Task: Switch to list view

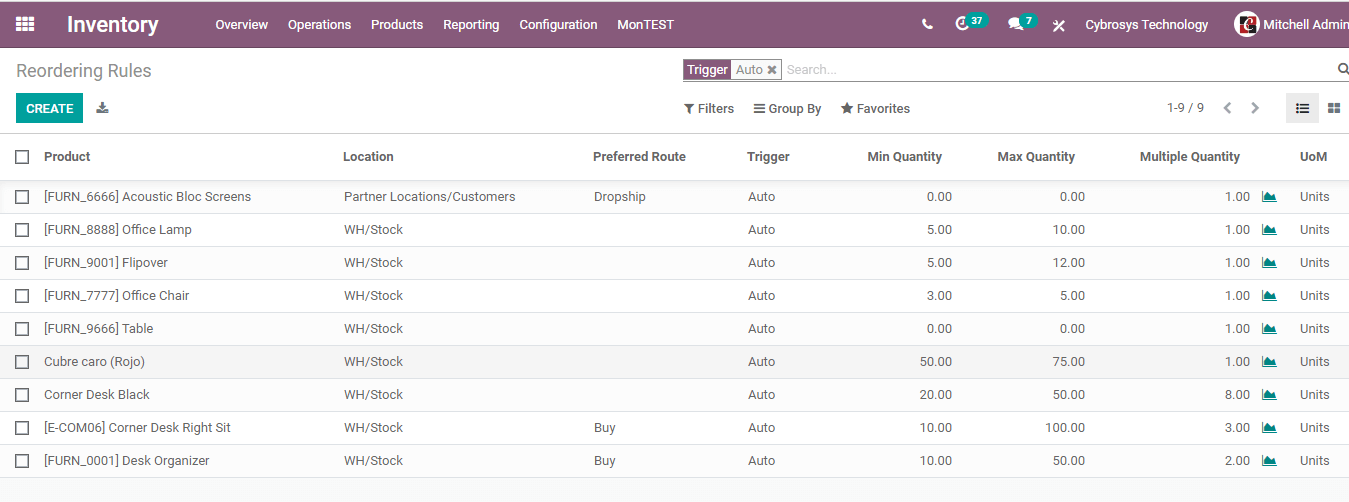Action: tap(1302, 108)
